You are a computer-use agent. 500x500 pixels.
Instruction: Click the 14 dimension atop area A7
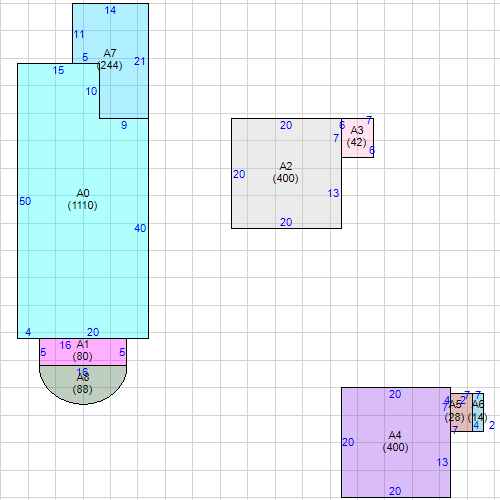click(110, 10)
